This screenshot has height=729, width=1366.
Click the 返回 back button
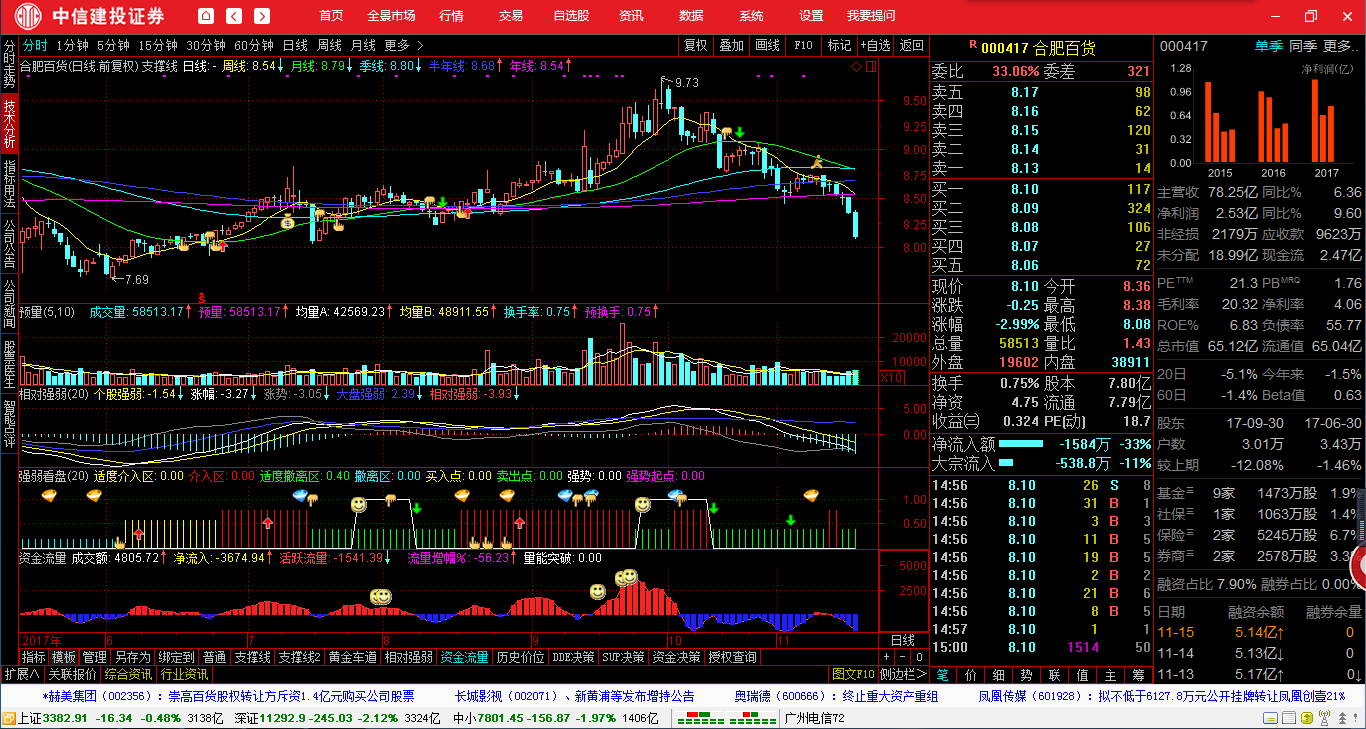click(911, 45)
